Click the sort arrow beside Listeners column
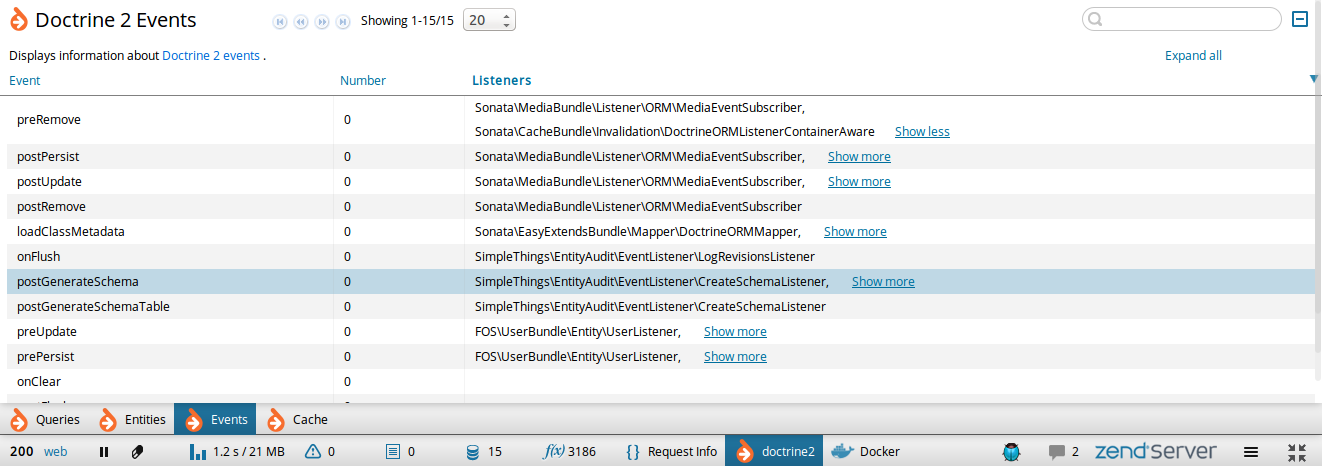The height and width of the screenshot is (466, 1322). (1314, 79)
